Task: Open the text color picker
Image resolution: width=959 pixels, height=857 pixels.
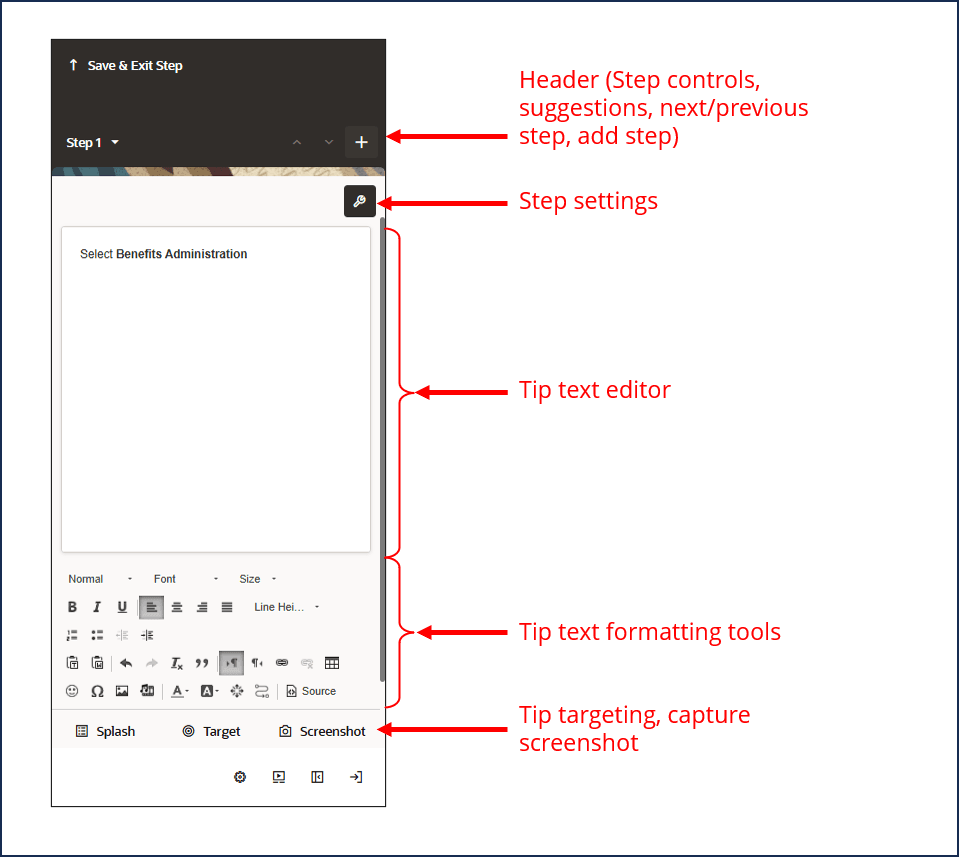Action: click(x=178, y=691)
